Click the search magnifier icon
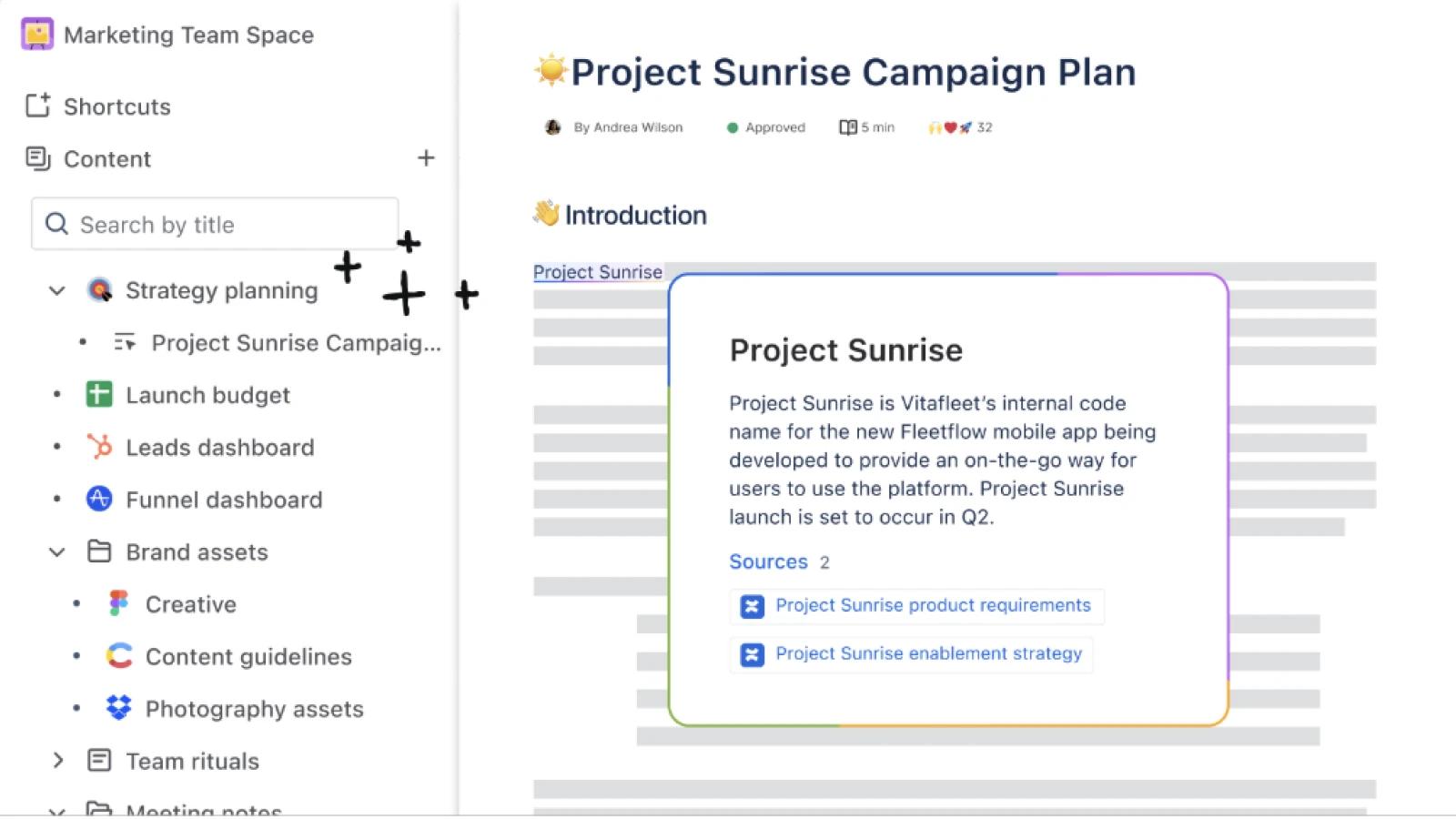1456x819 pixels. 56,224
